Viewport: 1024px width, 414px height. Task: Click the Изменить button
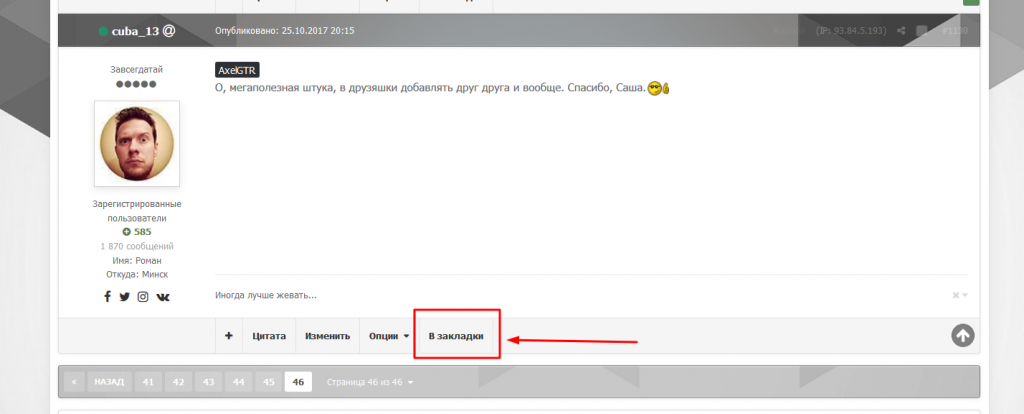(327, 336)
